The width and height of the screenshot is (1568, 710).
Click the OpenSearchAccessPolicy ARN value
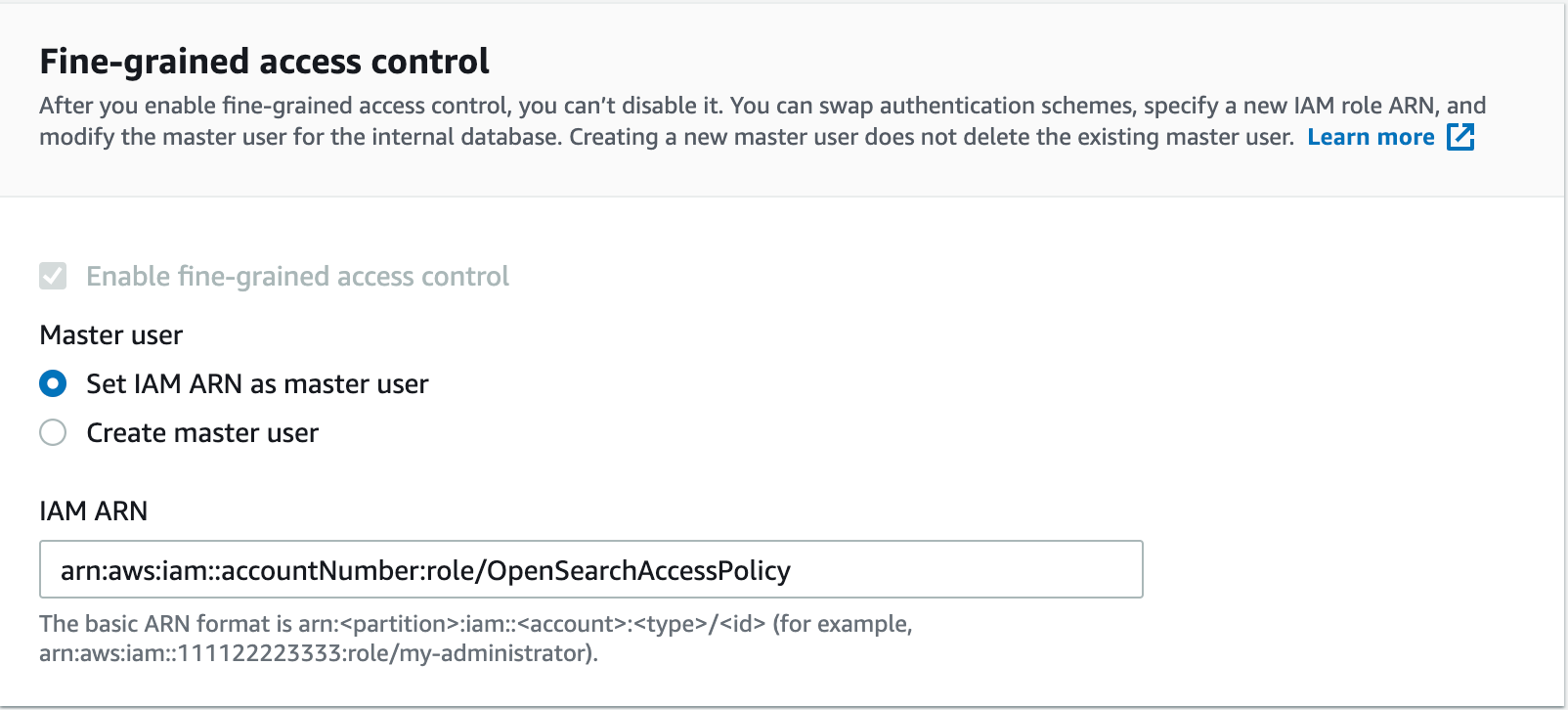[425, 567]
